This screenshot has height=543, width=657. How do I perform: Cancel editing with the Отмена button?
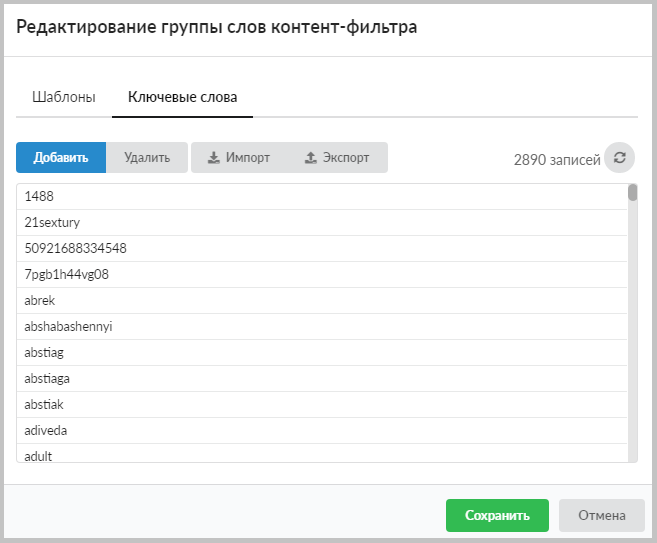point(602,515)
